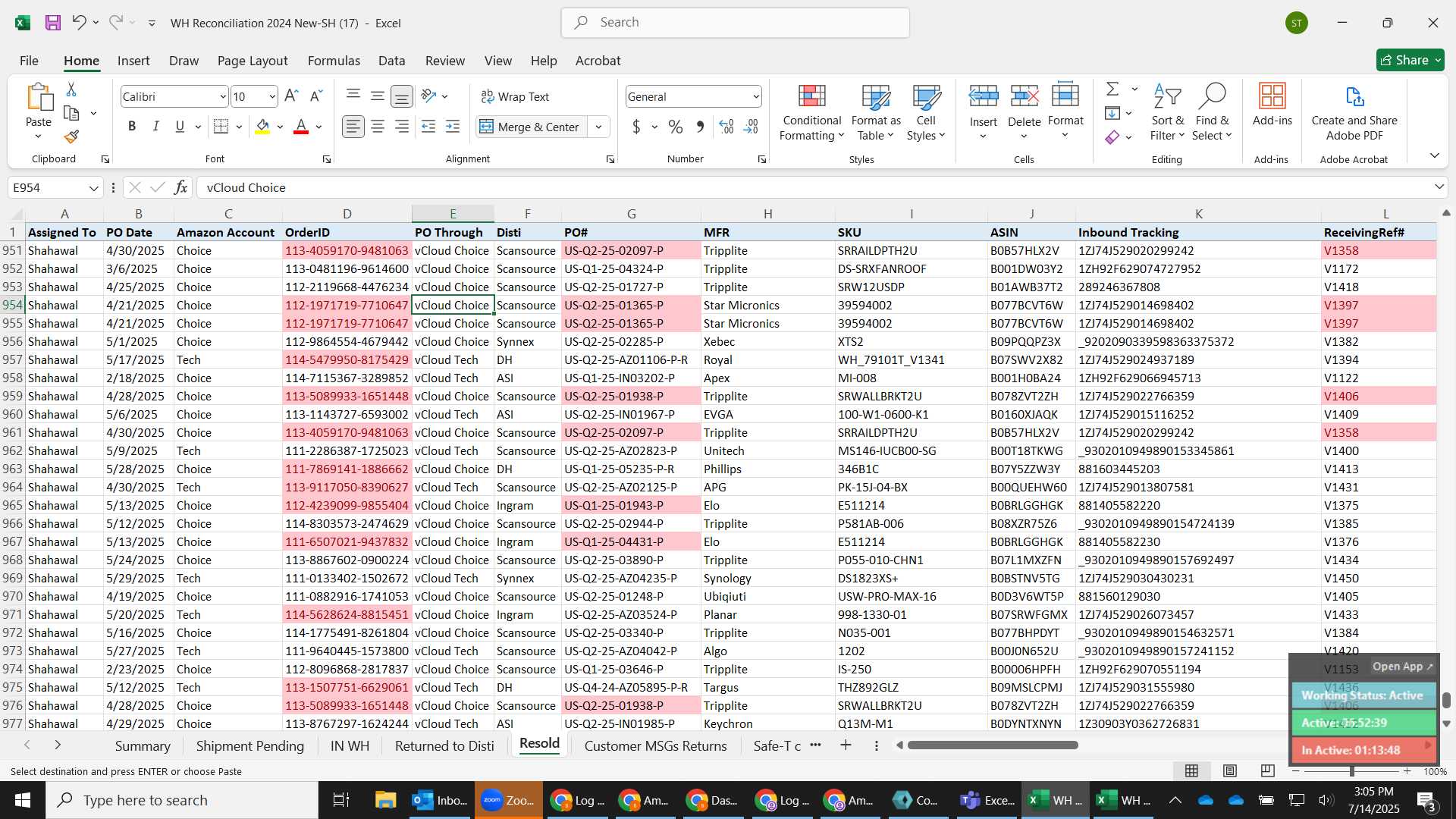Screen dimensions: 1456x819
Task: Click Percent Style icon
Action: [676, 127]
